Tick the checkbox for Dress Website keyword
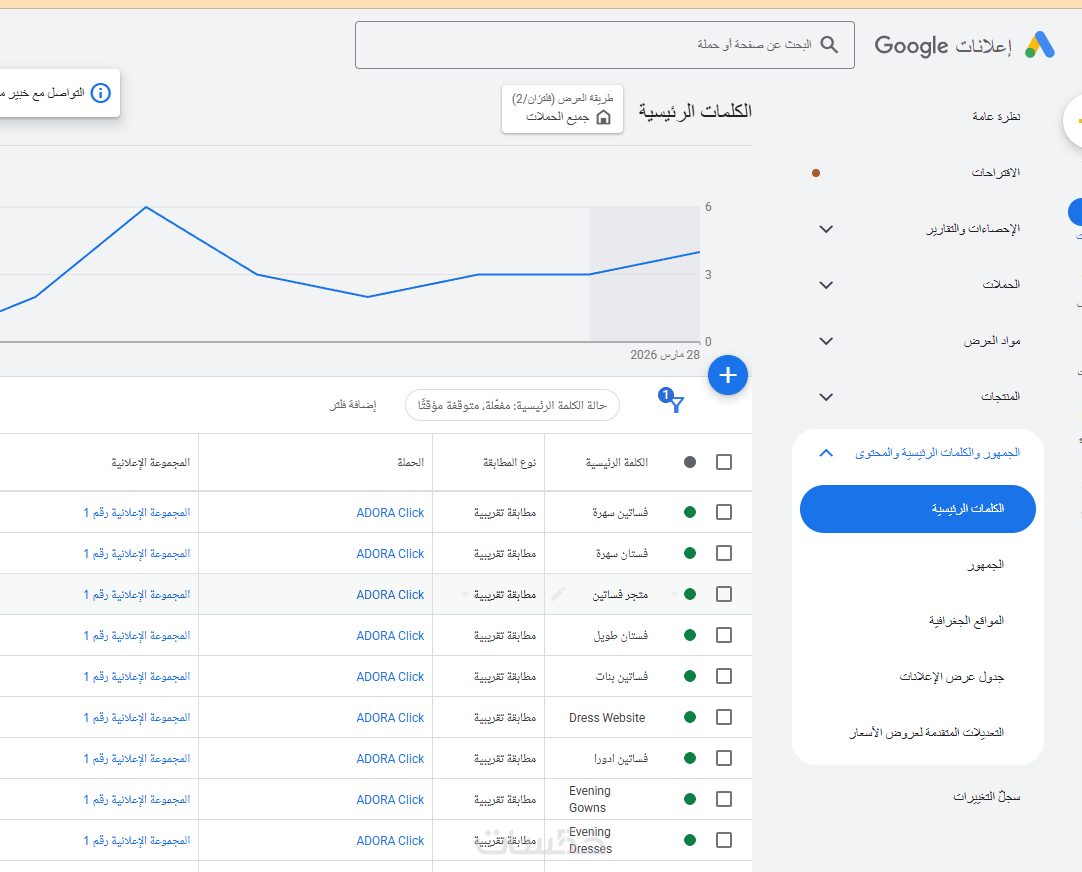This screenshot has width=1082, height=872. (x=724, y=717)
